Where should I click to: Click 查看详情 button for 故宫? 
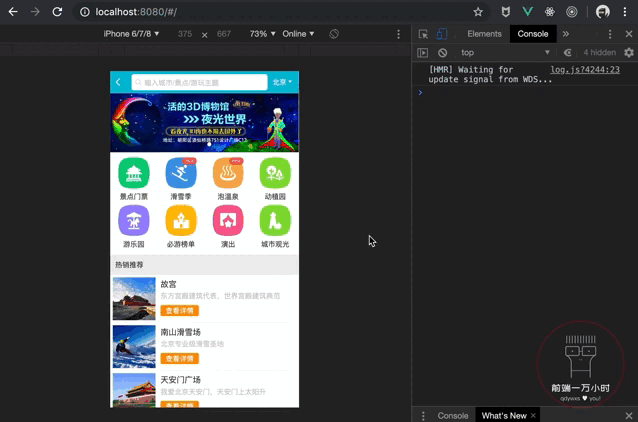pos(179,310)
